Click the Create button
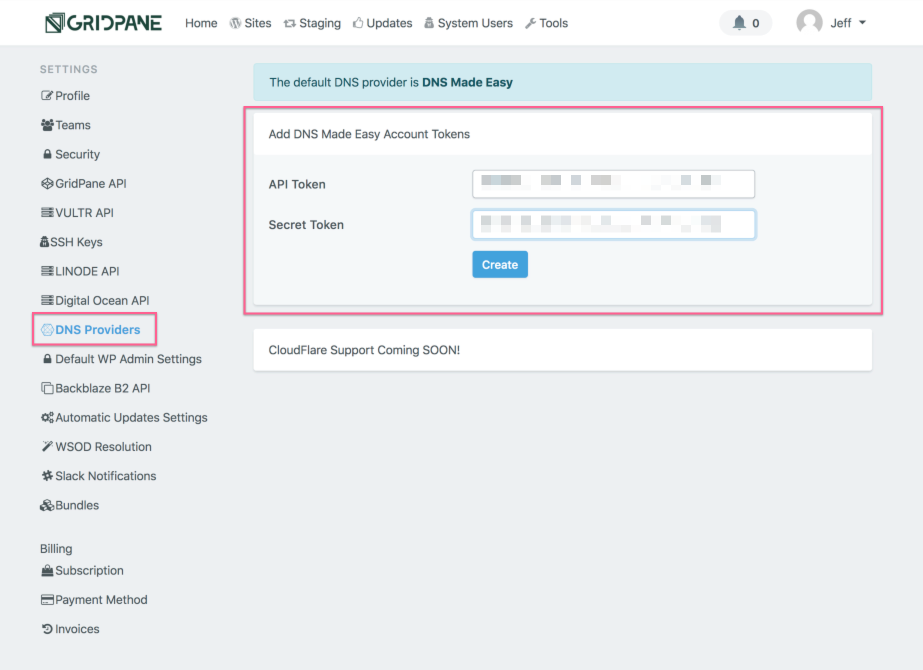This screenshot has height=670, width=923. point(500,264)
